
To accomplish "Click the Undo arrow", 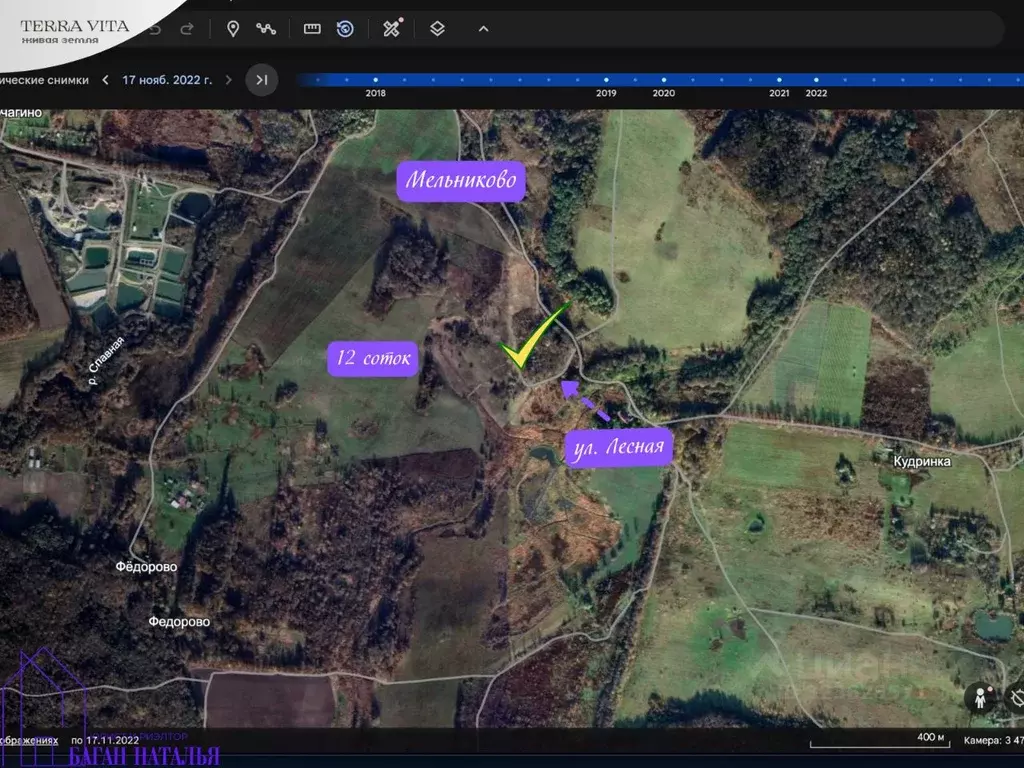I will tap(155, 29).
